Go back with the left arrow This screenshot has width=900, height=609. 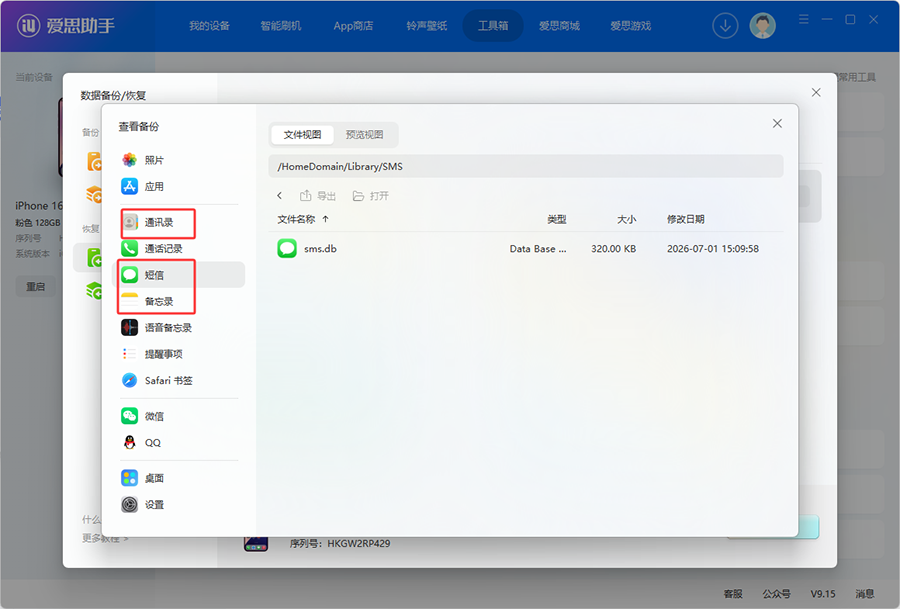coord(280,196)
